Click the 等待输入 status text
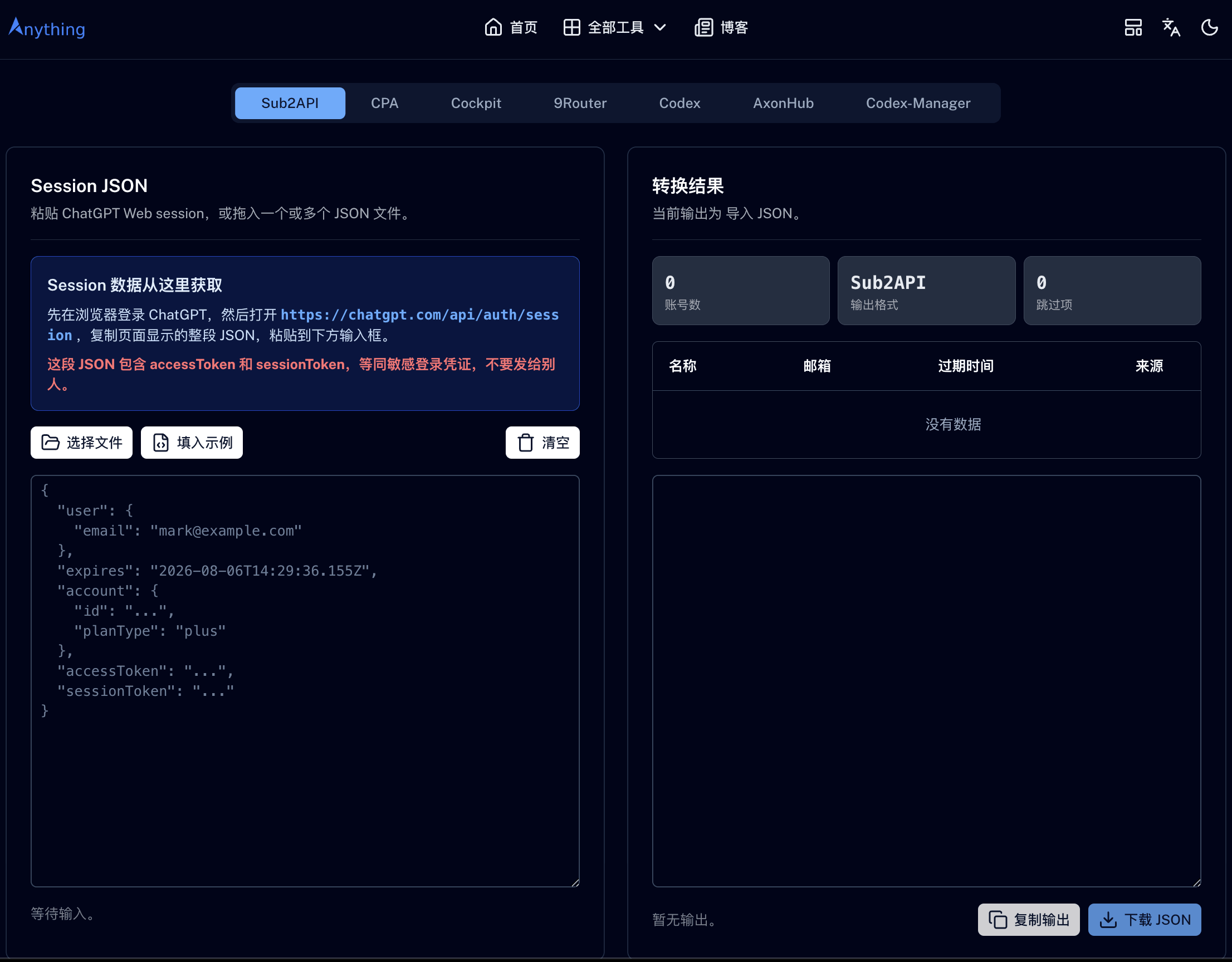Viewport: 1232px width, 962px height. (62, 914)
